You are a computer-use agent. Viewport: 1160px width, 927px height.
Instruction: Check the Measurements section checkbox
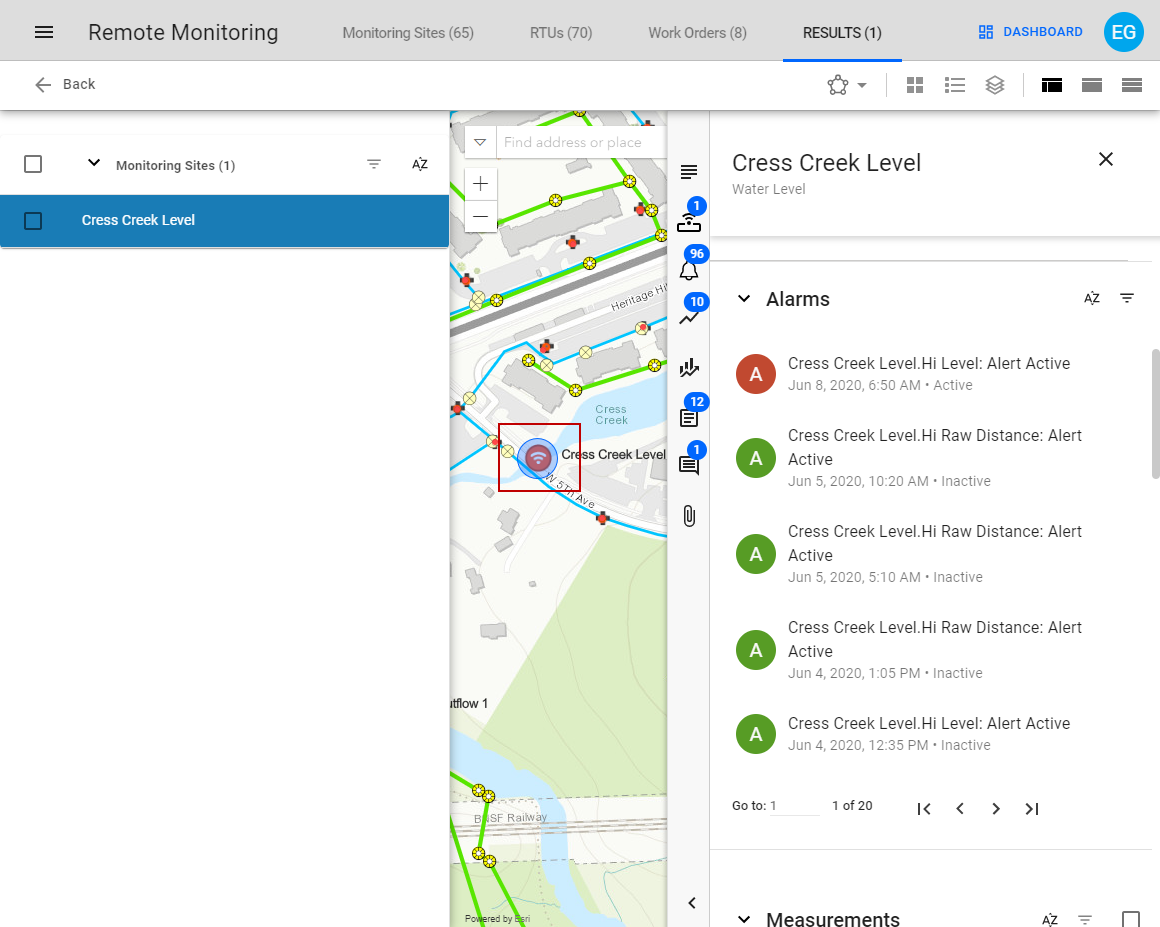point(1131,917)
